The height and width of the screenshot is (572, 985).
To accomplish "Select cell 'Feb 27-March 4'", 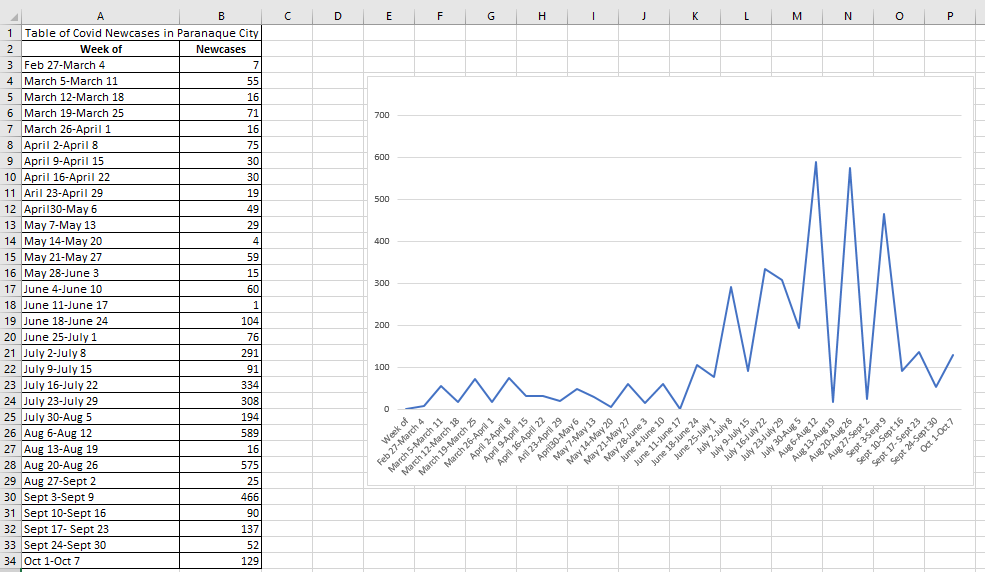I will point(101,65).
